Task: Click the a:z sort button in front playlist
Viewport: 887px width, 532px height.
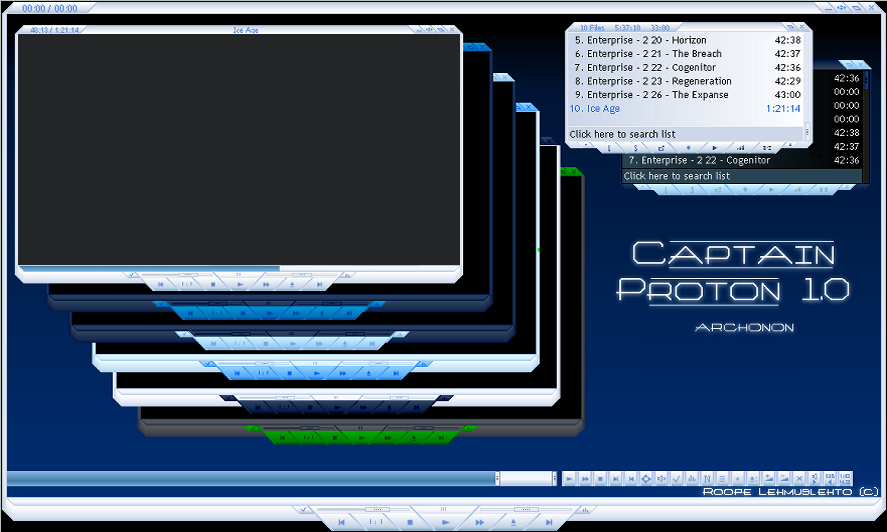Action: click(767, 148)
